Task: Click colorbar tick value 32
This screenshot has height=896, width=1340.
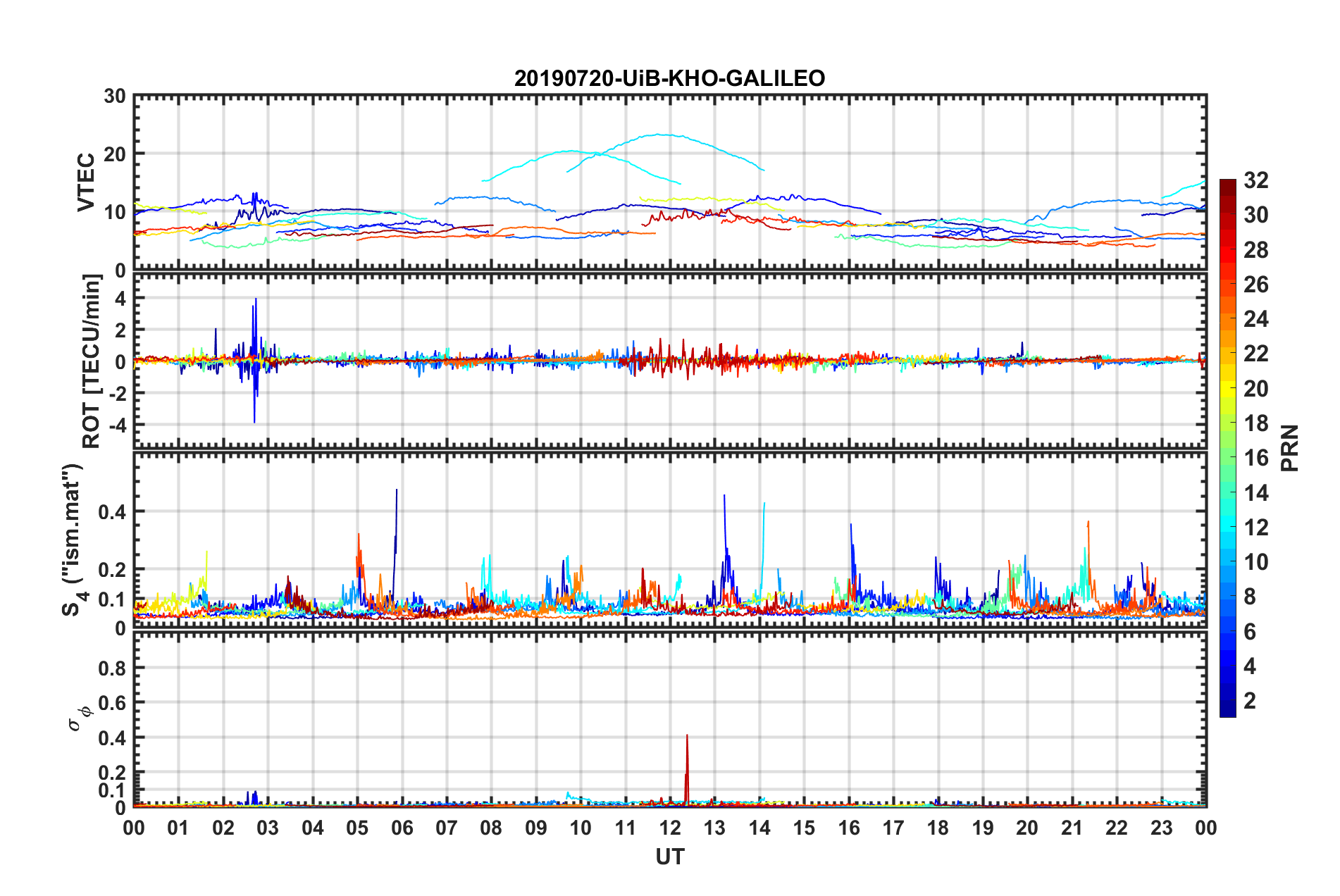Action: 1255,180
